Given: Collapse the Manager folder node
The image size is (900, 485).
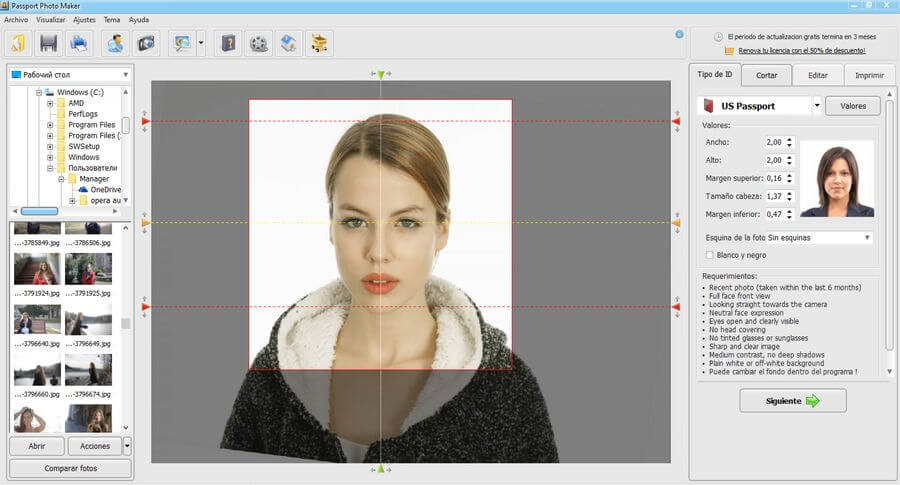Looking at the screenshot, I should pyautogui.click(x=61, y=179).
